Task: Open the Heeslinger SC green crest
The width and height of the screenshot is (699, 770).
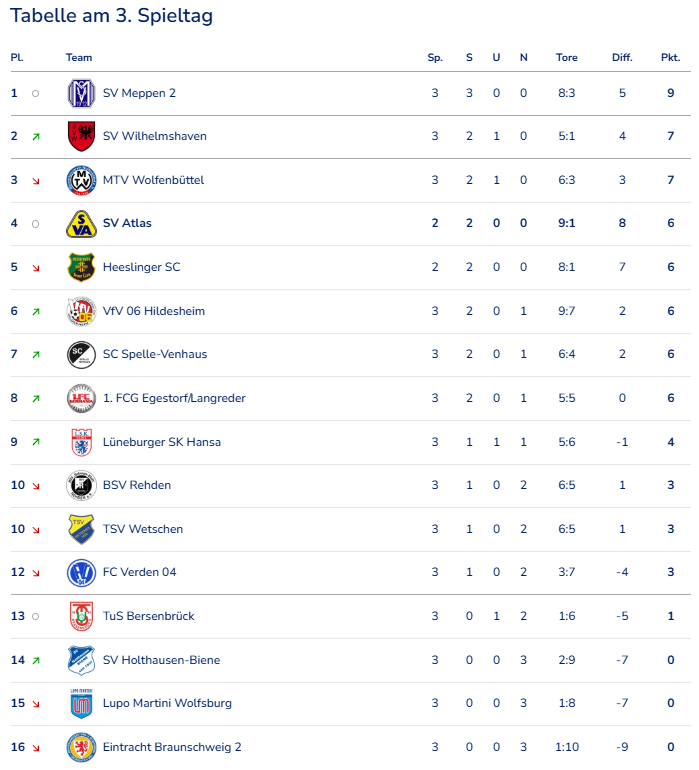Action: click(x=81, y=268)
